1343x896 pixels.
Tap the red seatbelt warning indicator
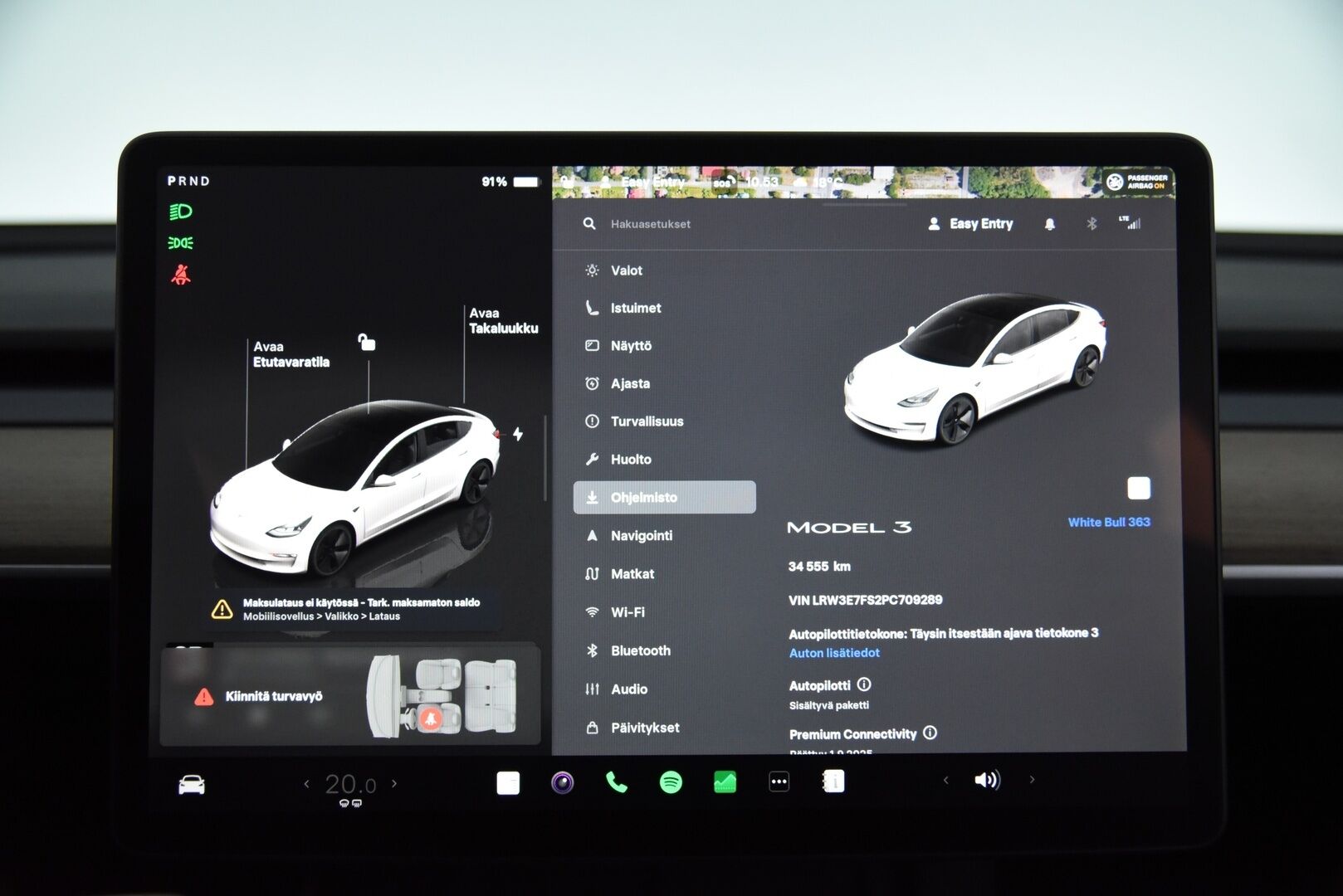point(181,275)
